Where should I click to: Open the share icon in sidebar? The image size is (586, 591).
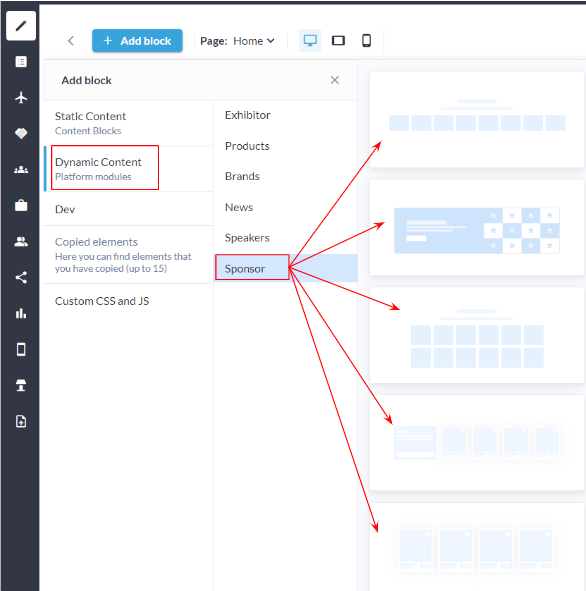point(21,277)
